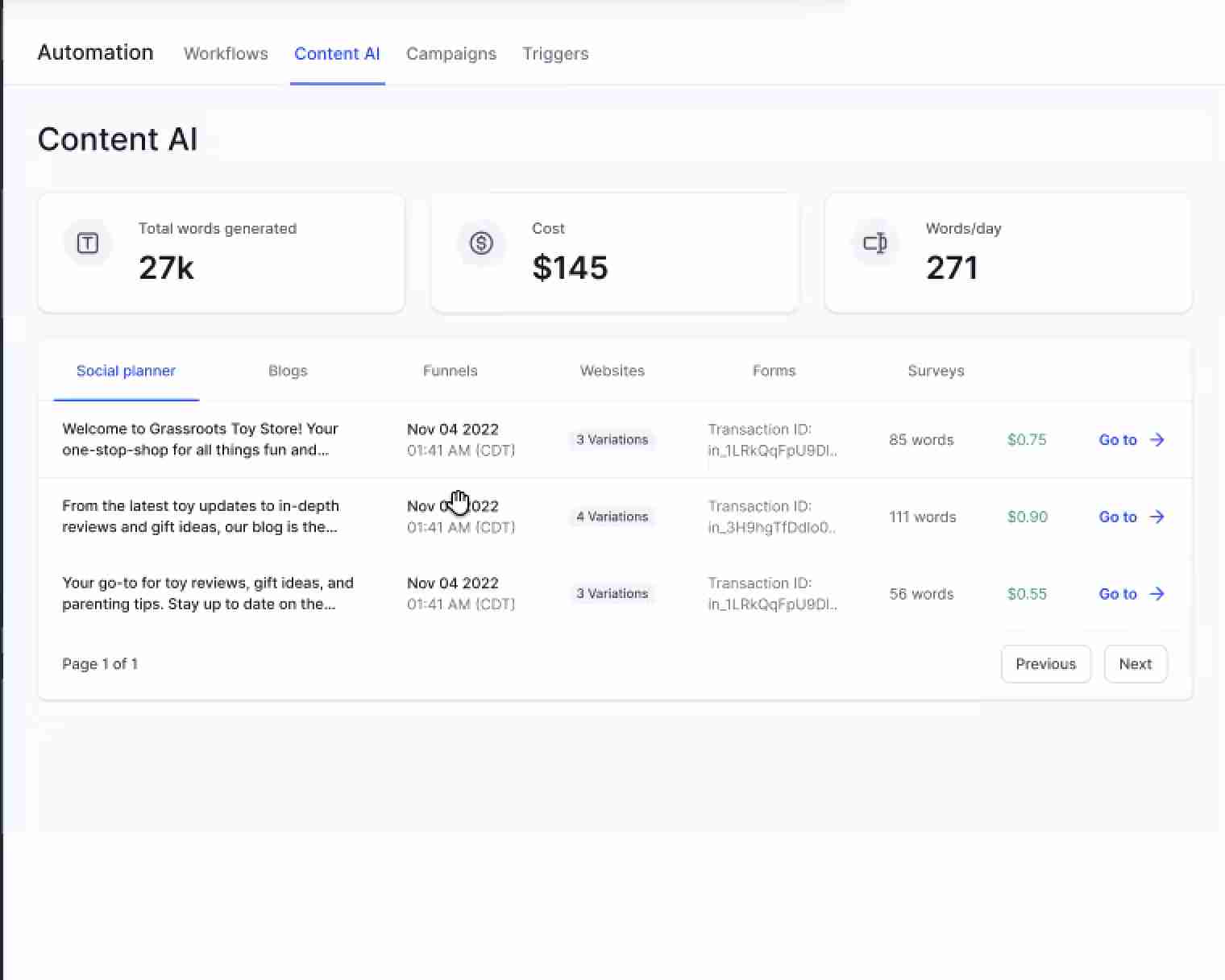Click the $145 cost value

[570, 268]
